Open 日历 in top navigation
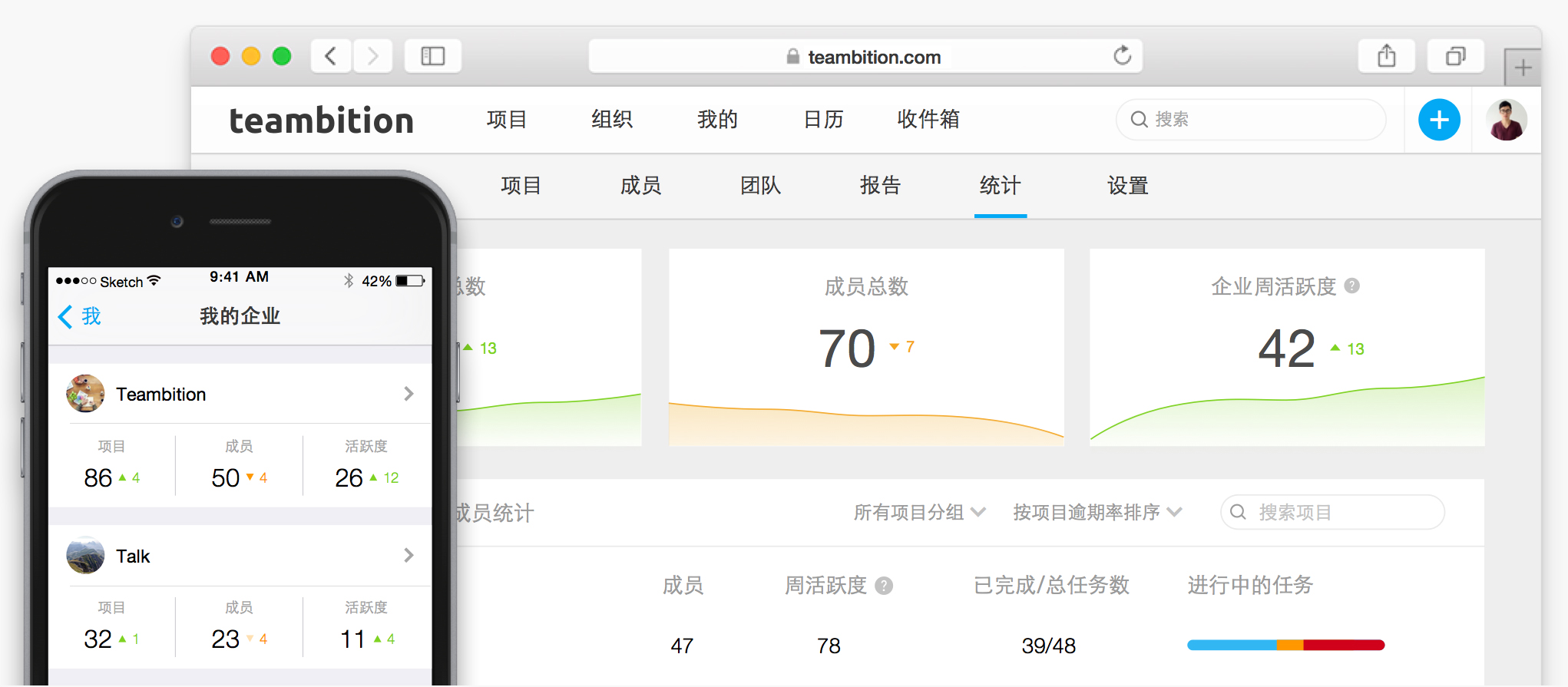 pyautogui.click(x=824, y=120)
